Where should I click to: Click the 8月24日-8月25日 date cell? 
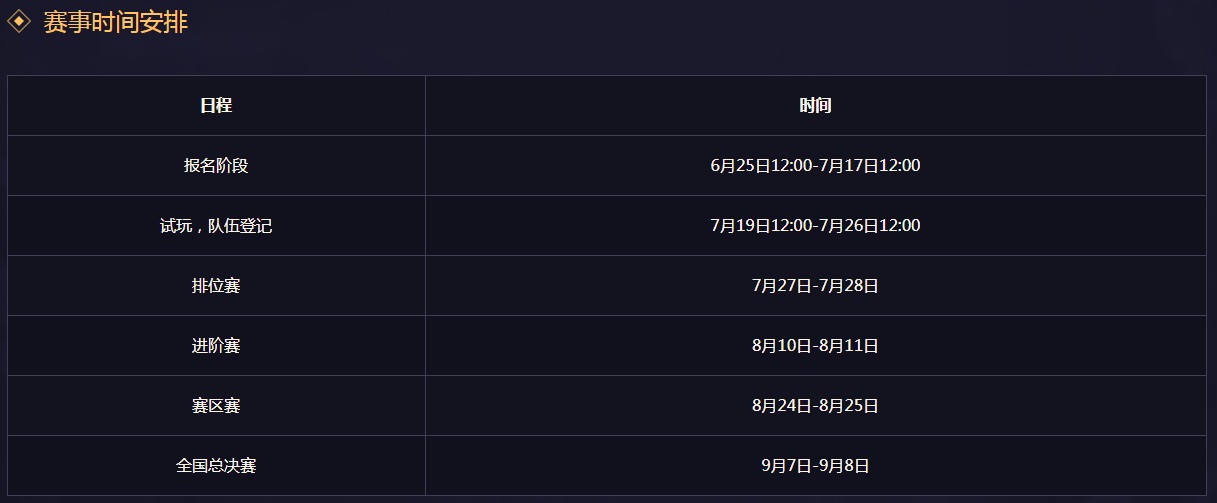coord(815,405)
